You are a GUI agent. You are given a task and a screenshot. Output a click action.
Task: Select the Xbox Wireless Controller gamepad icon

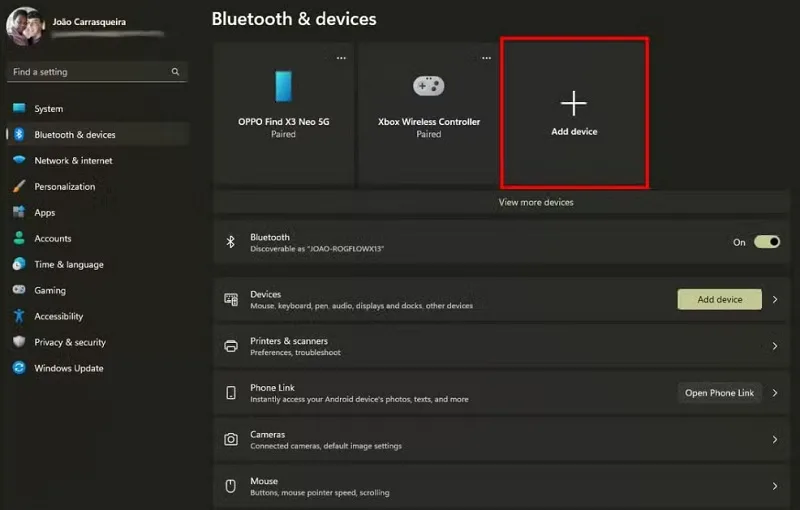[x=429, y=86]
